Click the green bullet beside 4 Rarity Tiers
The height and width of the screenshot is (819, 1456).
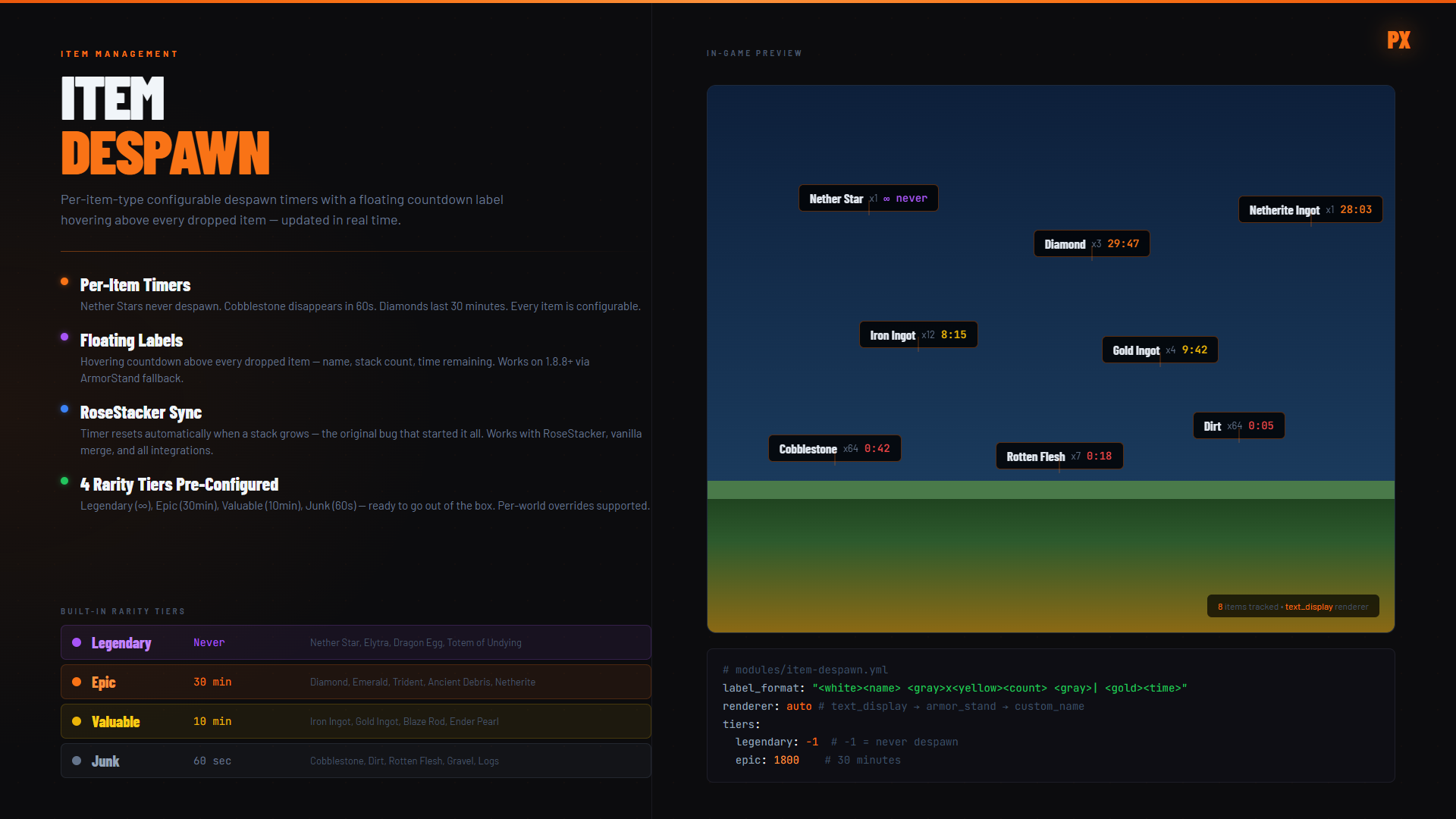coord(64,481)
